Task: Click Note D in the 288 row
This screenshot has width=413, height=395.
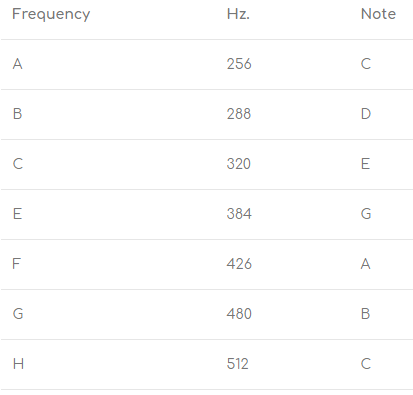Action: (x=366, y=114)
